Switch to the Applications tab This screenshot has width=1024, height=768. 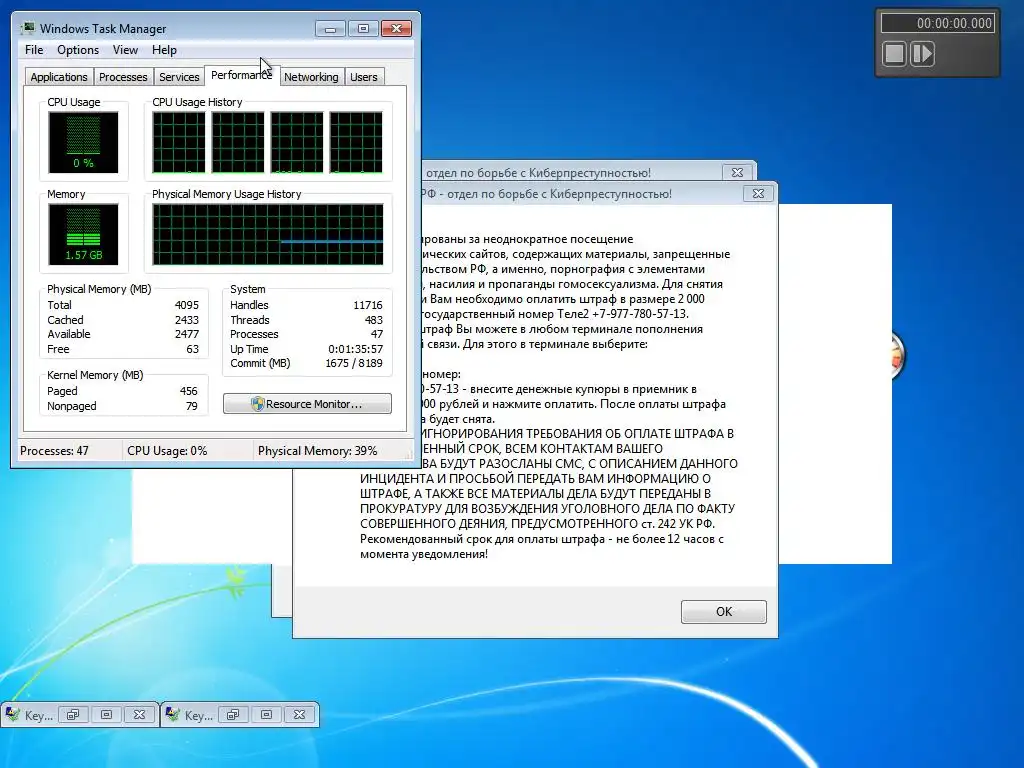[59, 77]
